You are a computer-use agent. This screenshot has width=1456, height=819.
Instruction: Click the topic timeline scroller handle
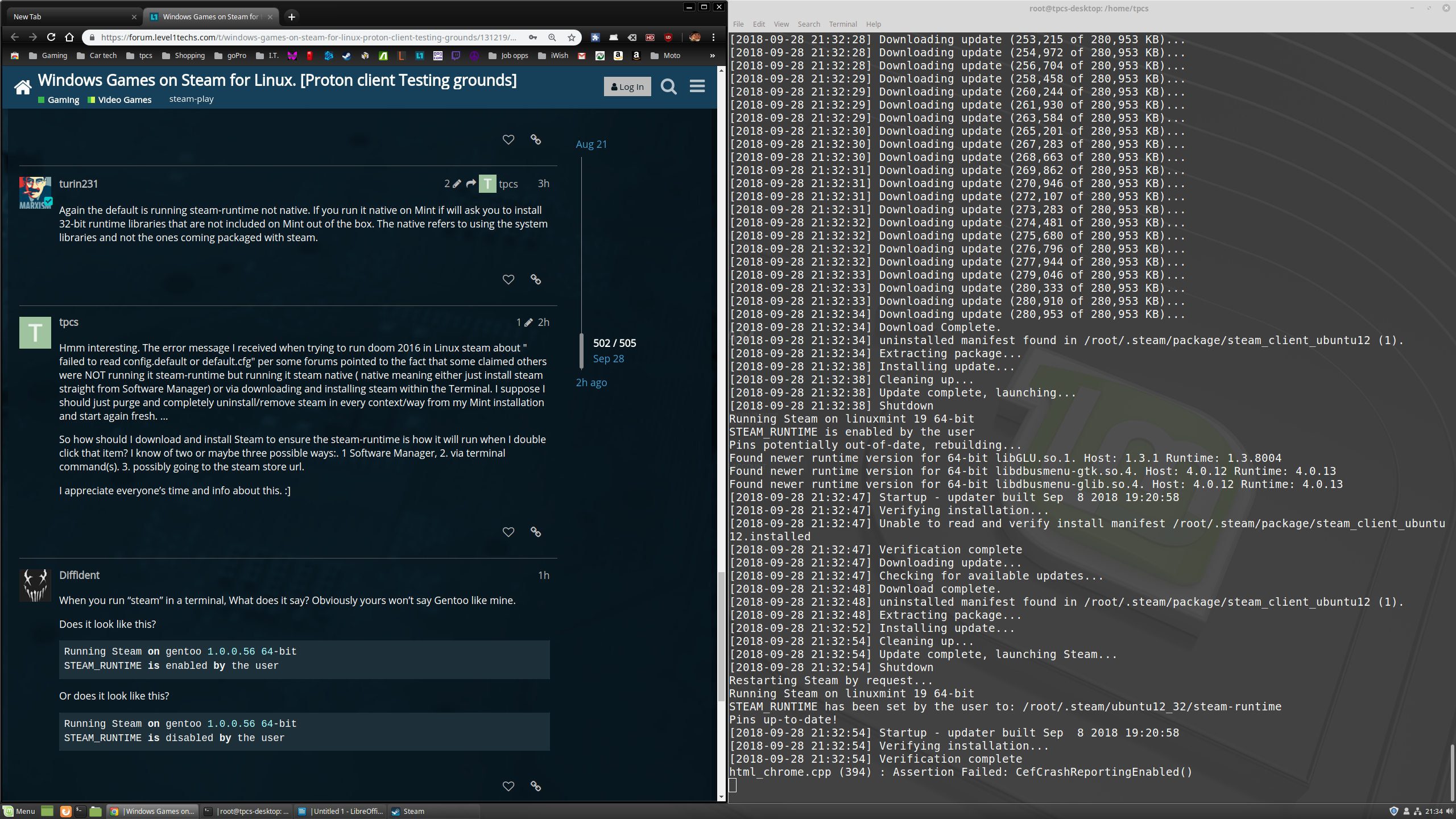[x=581, y=351]
